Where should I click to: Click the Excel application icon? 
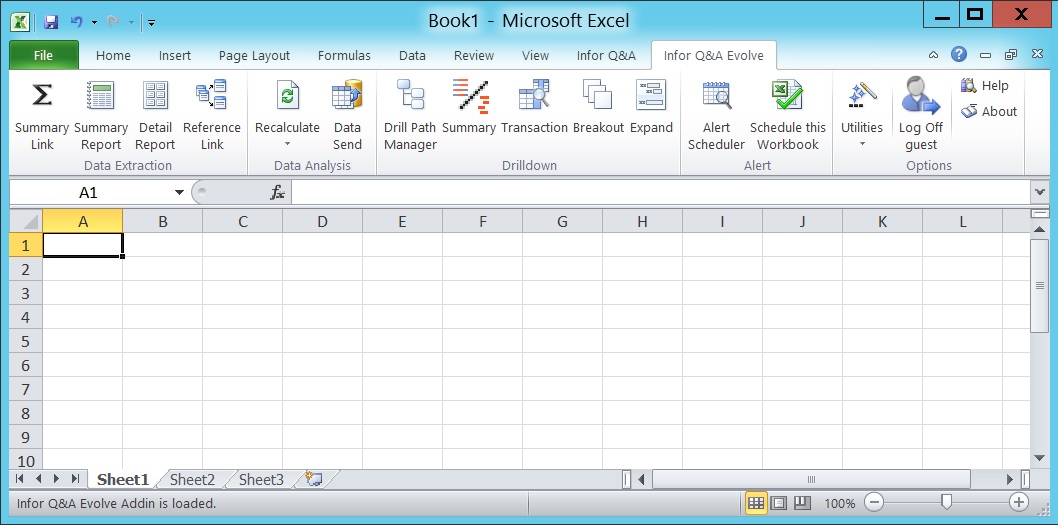coord(20,22)
